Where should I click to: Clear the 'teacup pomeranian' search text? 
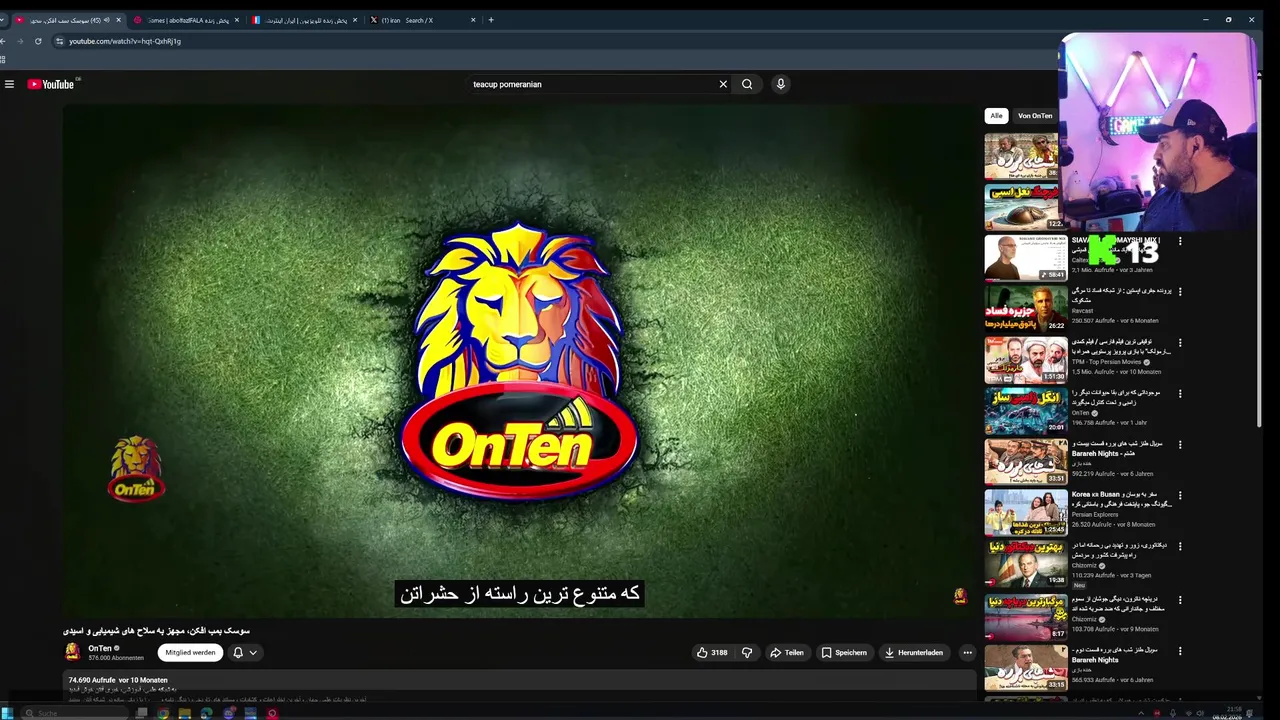pos(723,84)
